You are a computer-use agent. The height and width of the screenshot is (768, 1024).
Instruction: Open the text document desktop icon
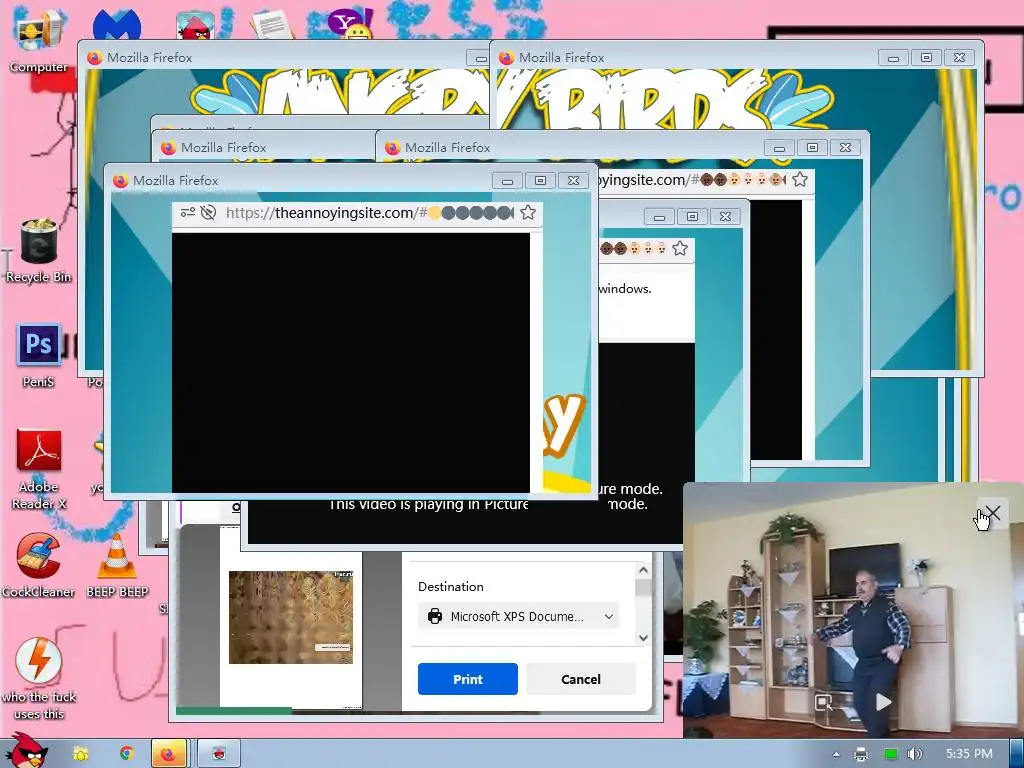tap(272, 25)
